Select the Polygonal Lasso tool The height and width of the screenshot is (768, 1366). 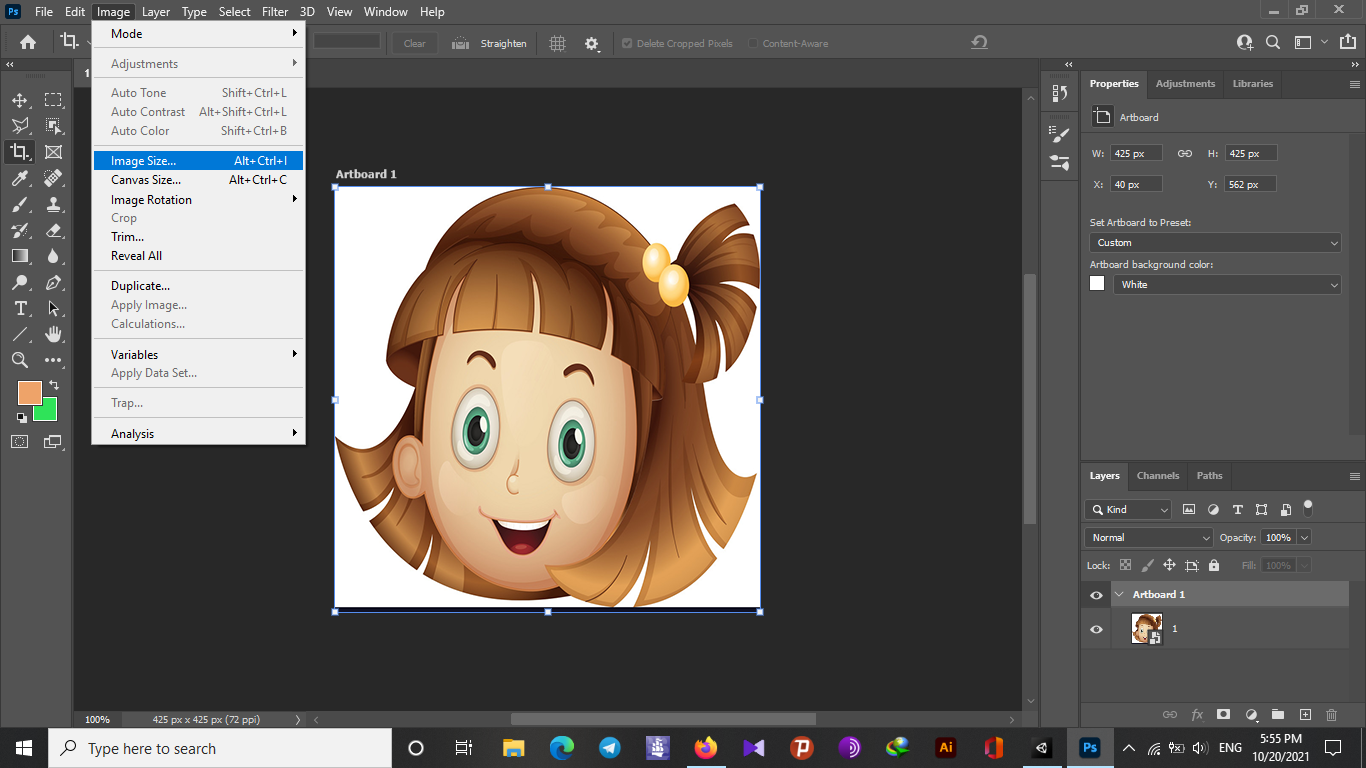point(20,126)
